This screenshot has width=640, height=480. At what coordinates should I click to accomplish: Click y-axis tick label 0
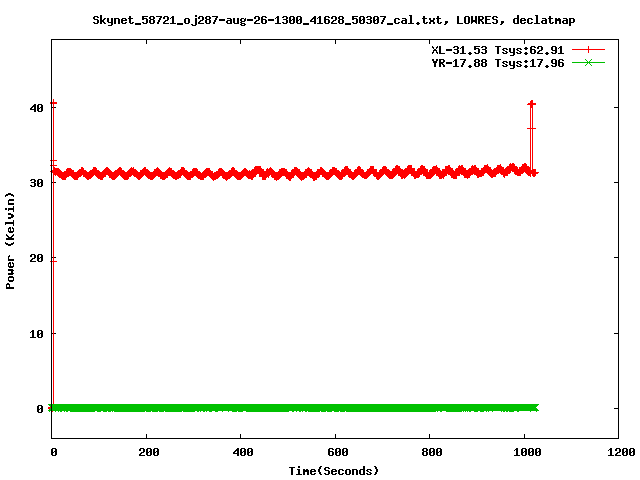[x=40, y=409]
